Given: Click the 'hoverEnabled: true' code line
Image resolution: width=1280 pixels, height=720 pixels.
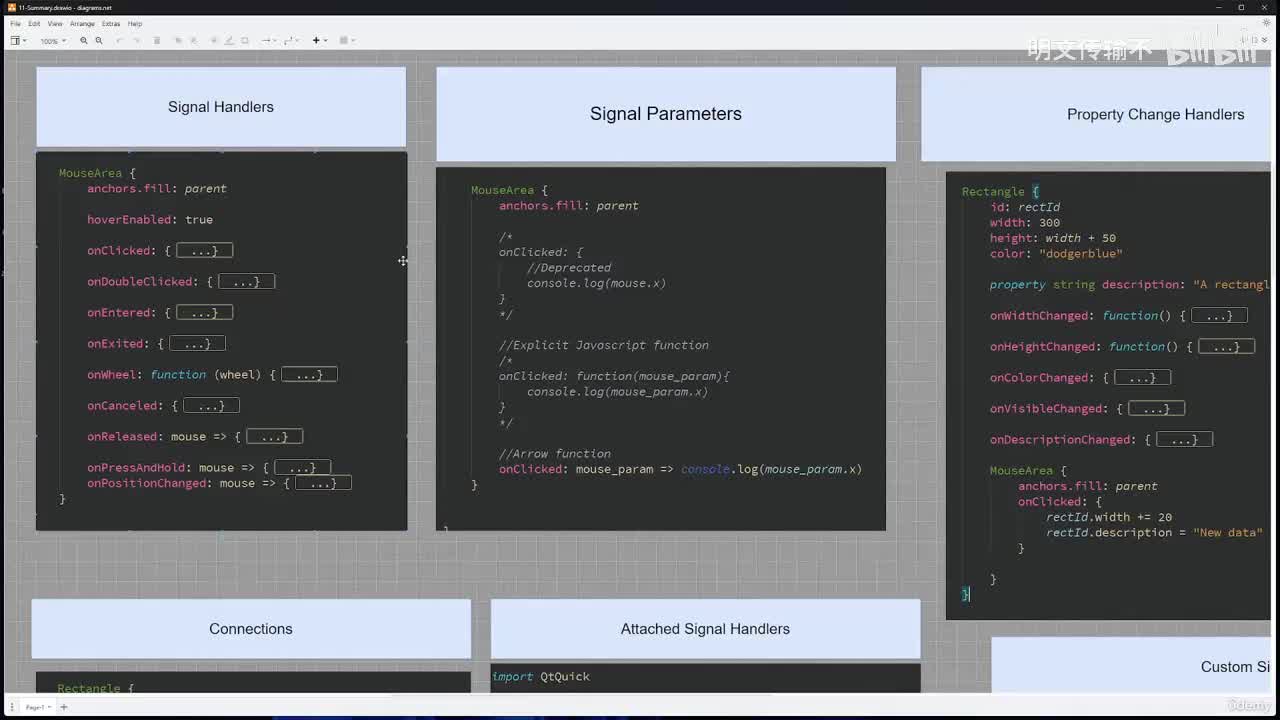Looking at the screenshot, I should [x=150, y=220].
